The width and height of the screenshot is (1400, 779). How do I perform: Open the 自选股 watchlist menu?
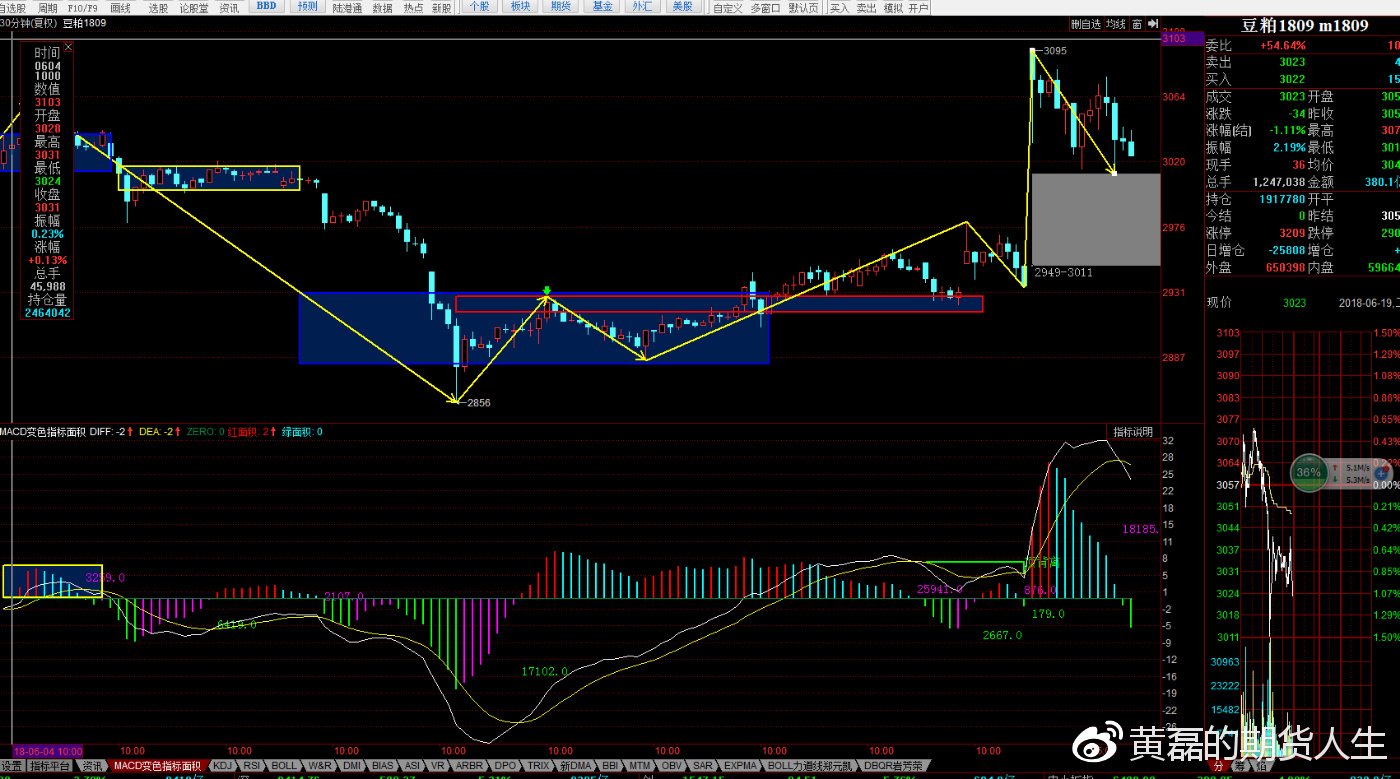coord(12,7)
